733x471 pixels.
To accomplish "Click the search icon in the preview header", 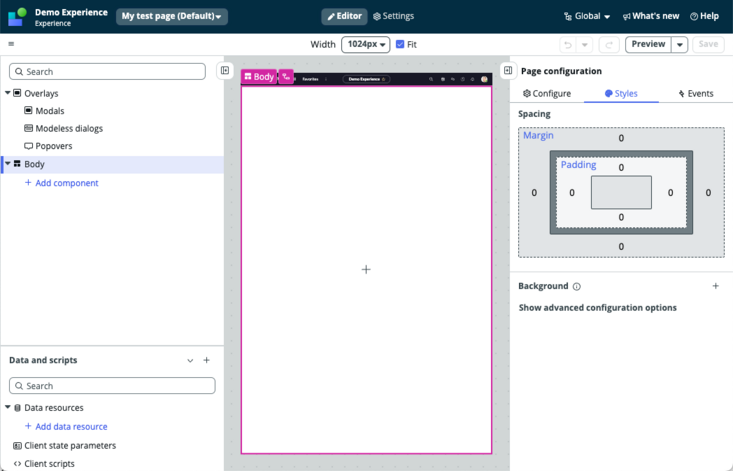I will (431, 79).
